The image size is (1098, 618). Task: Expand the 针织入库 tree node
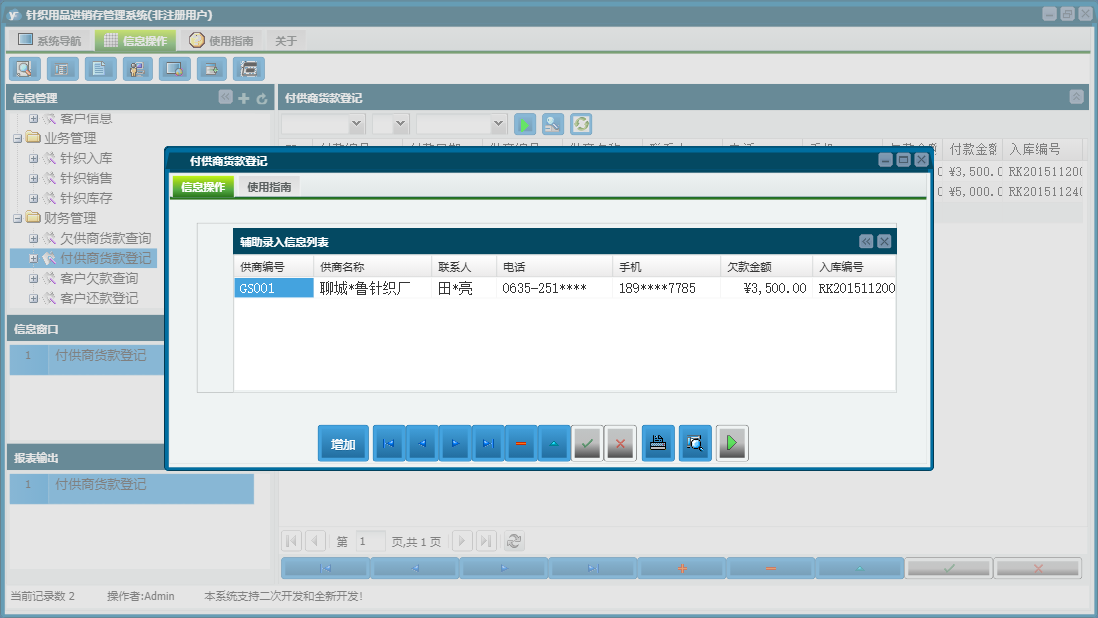click(x=33, y=158)
